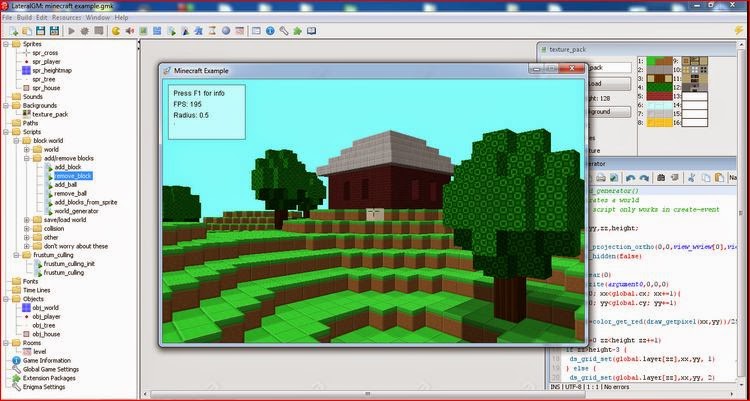Viewport: 750px width, 401px height.
Task: Open the File menu
Action: (x=7, y=17)
